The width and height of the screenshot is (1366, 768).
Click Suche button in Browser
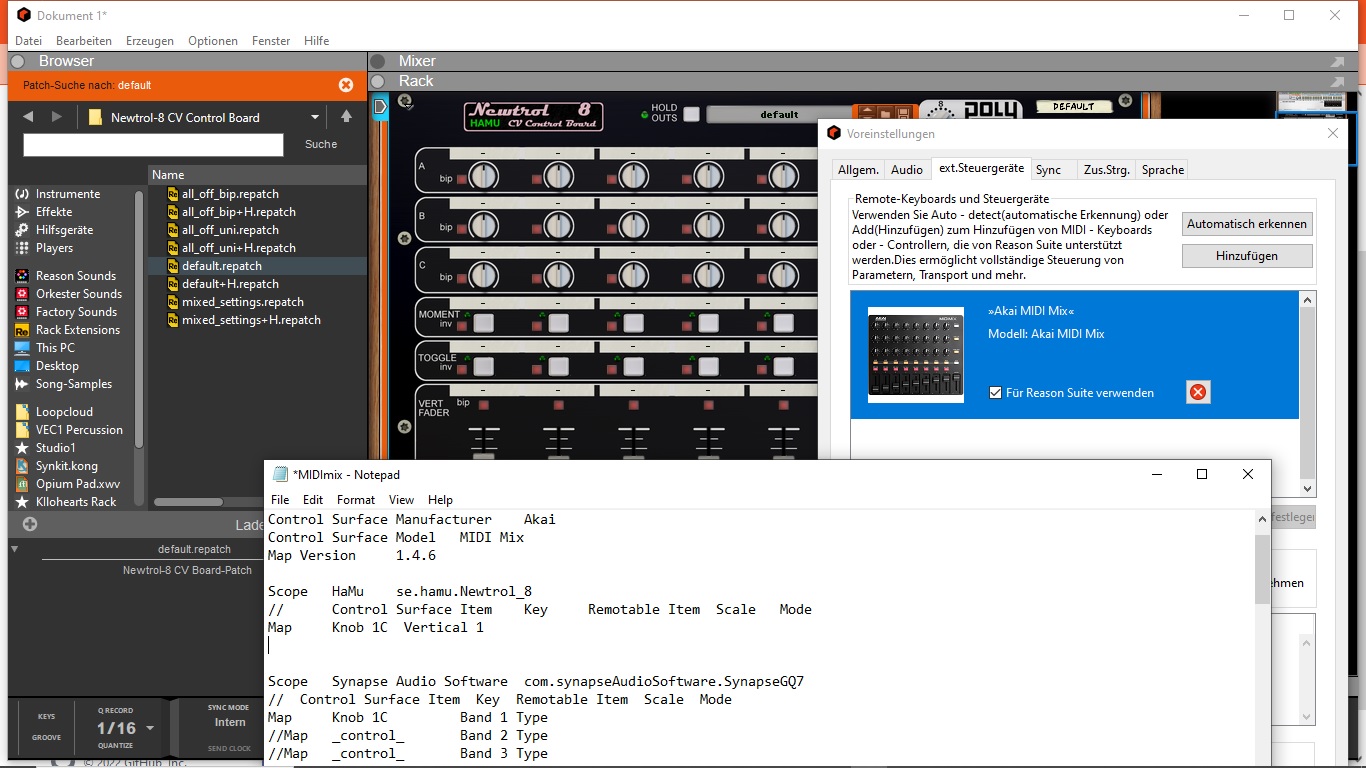click(x=321, y=144)
